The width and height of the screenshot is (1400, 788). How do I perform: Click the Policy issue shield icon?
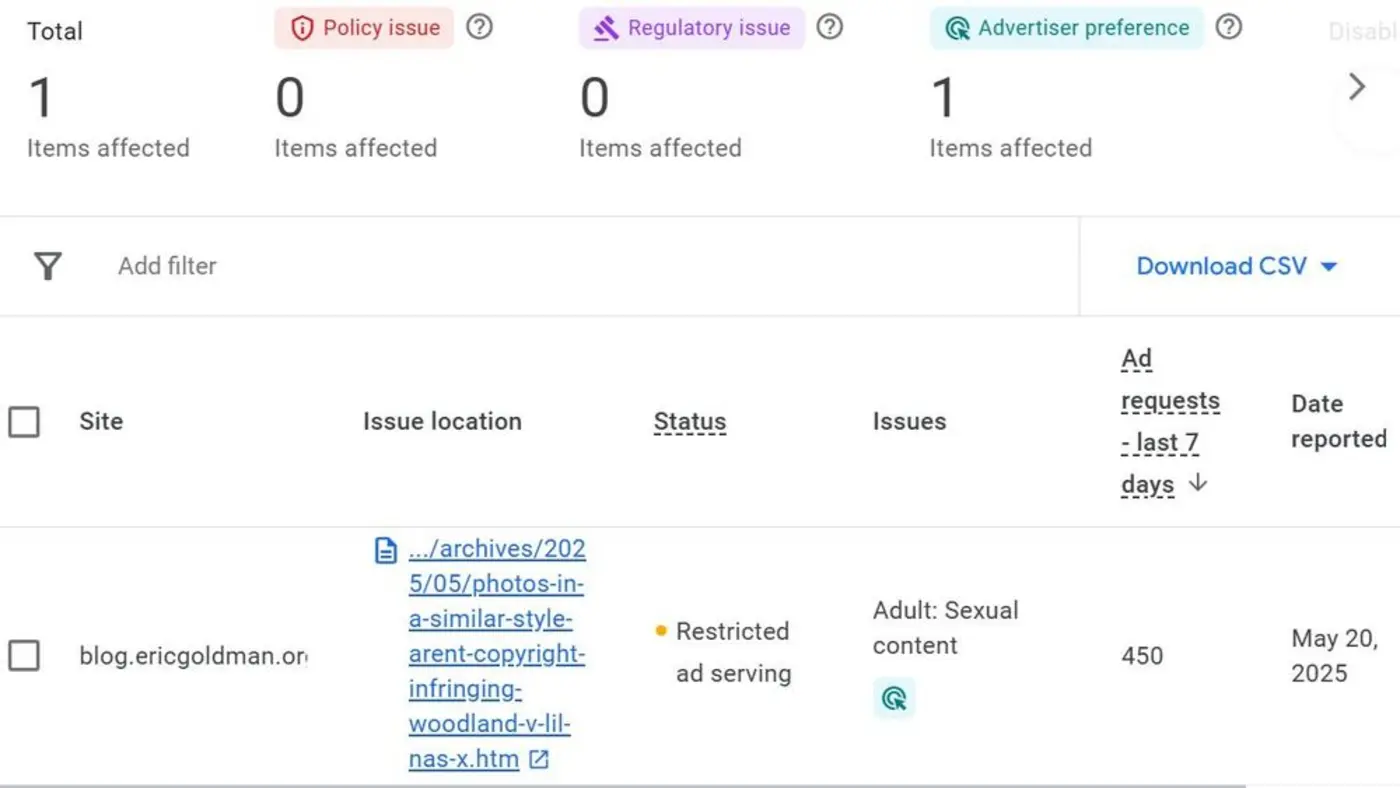(301, 28)
